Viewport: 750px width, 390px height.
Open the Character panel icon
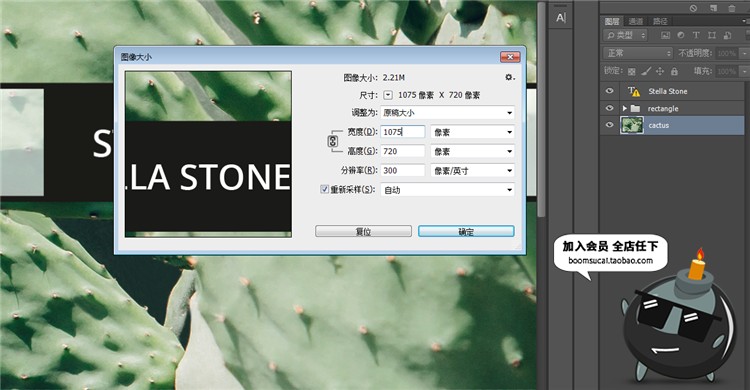(561, 18)
